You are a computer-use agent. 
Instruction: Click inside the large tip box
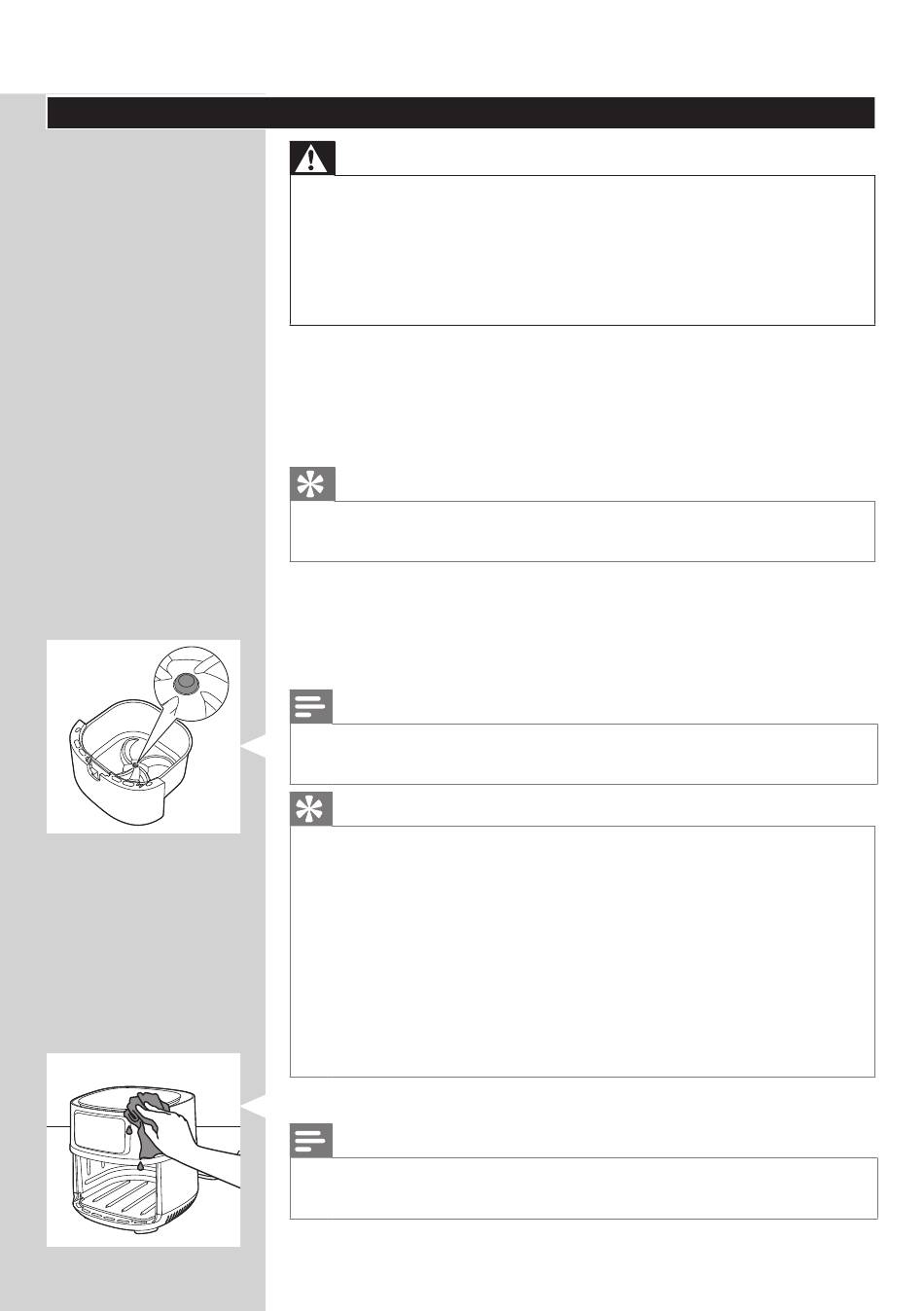coord(583,951)
